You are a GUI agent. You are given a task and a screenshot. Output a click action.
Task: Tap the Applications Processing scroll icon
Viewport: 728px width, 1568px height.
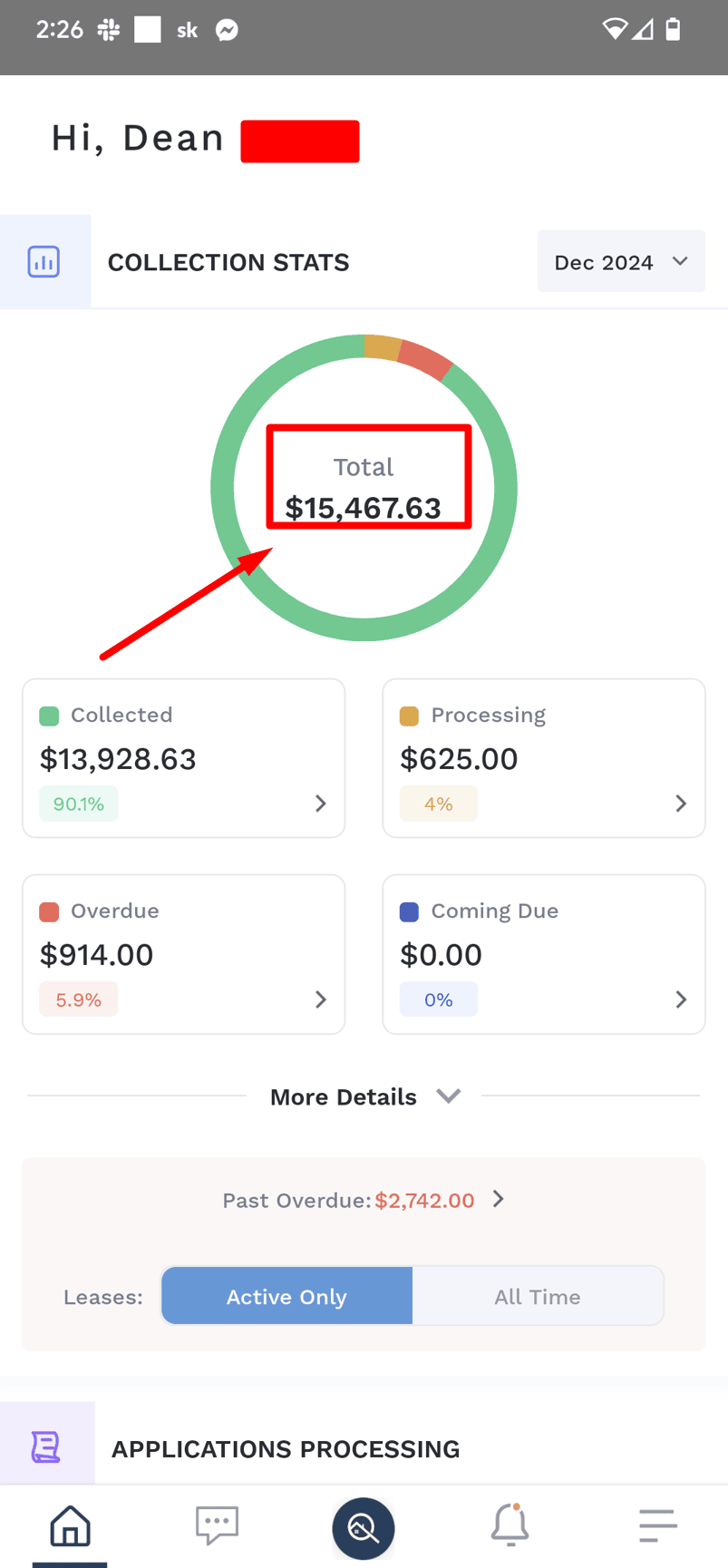pyautogui.click(x=45, y=1446)
